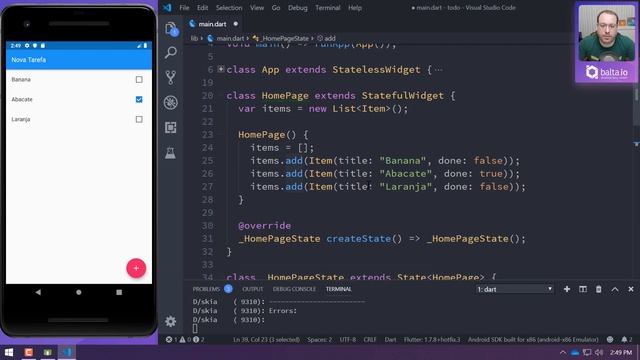640x360 pixels.
Task: Split the terminal panel
Action: point(583,289)
